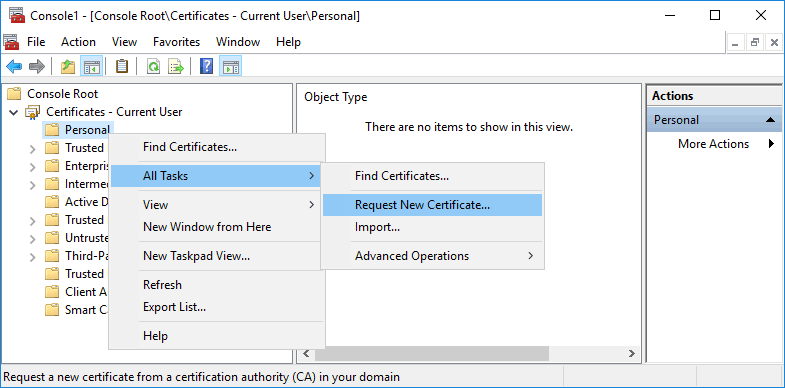785x388 pixels.
Task: Choose Request New Certificate
Action: pos(432,205)
